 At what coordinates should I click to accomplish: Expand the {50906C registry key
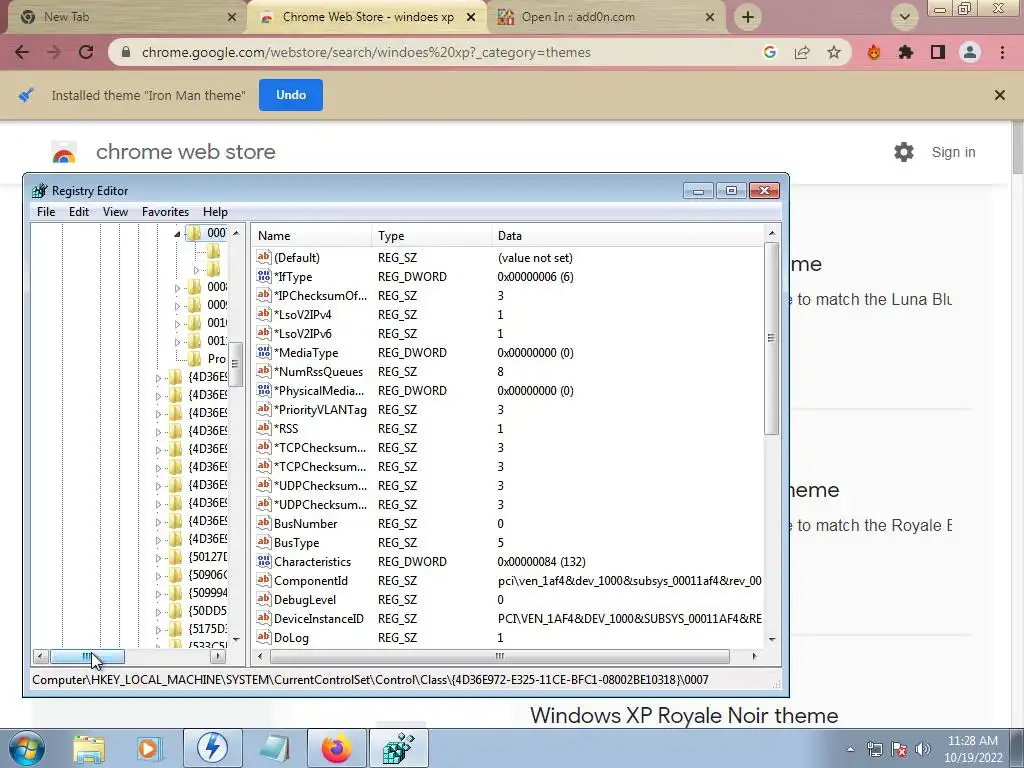coord(158,576)
